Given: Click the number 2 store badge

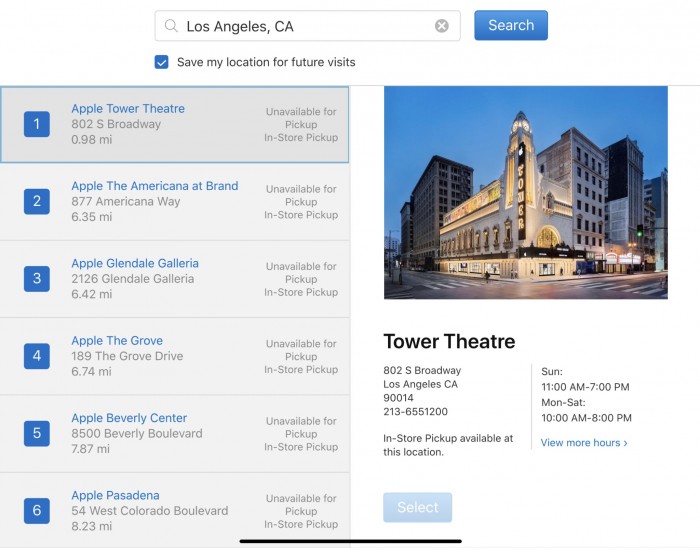Looking at the screenshot, I should click(x=37, y=201).
